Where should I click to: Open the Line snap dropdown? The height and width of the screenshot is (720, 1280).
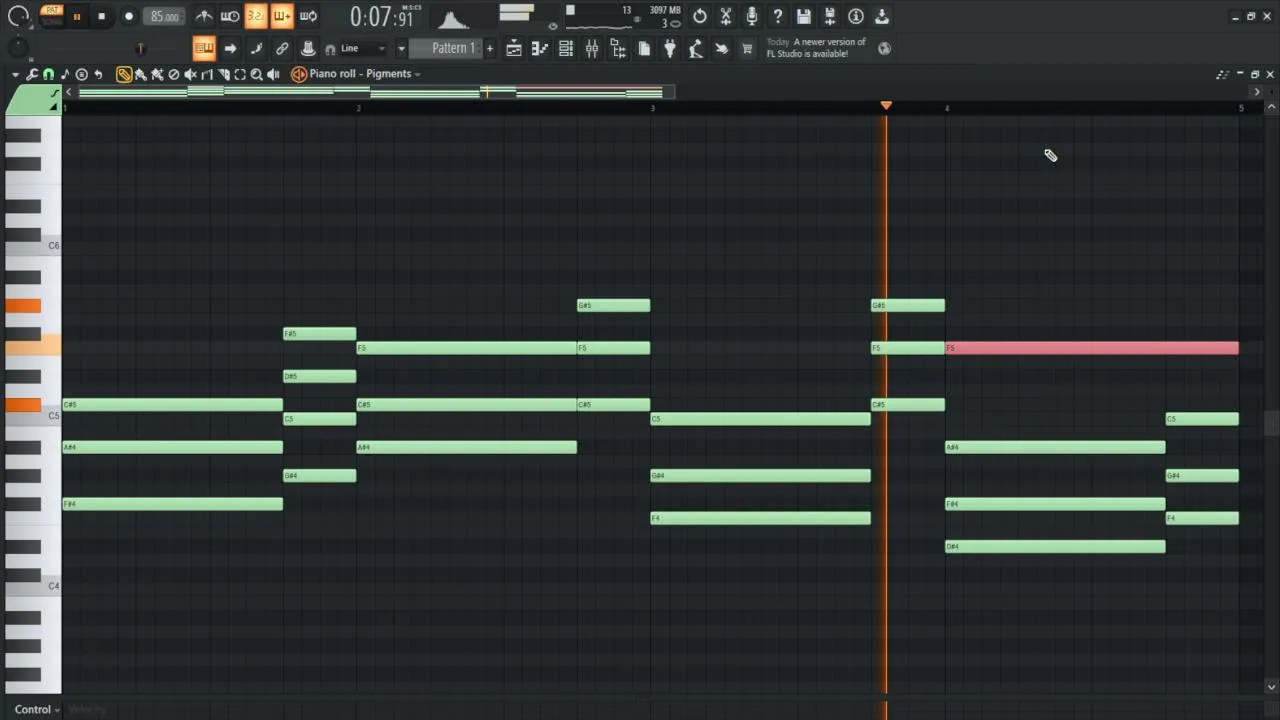pyautogui.click(x=362, y=48)
